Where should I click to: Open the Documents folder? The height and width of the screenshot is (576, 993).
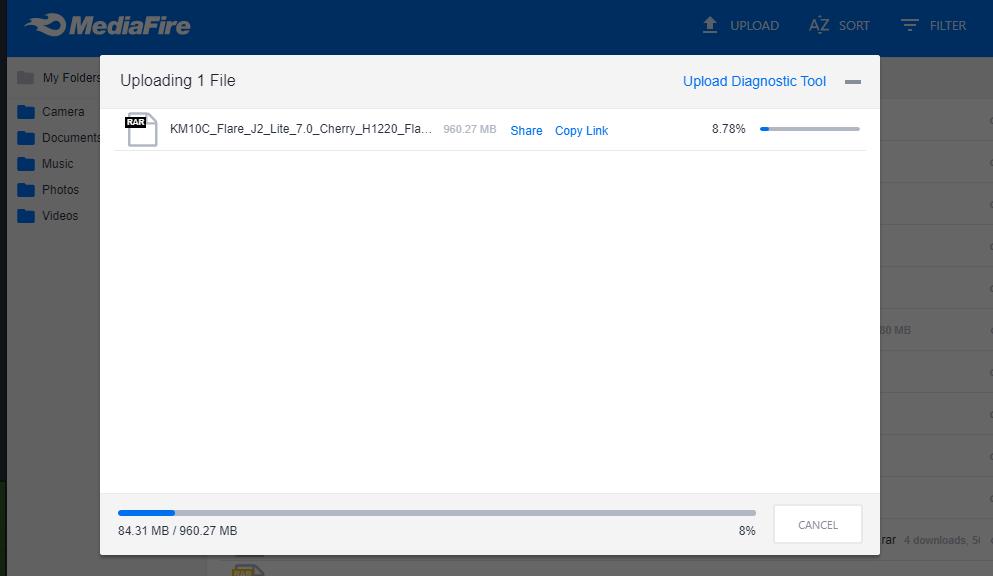coord(71,137)
